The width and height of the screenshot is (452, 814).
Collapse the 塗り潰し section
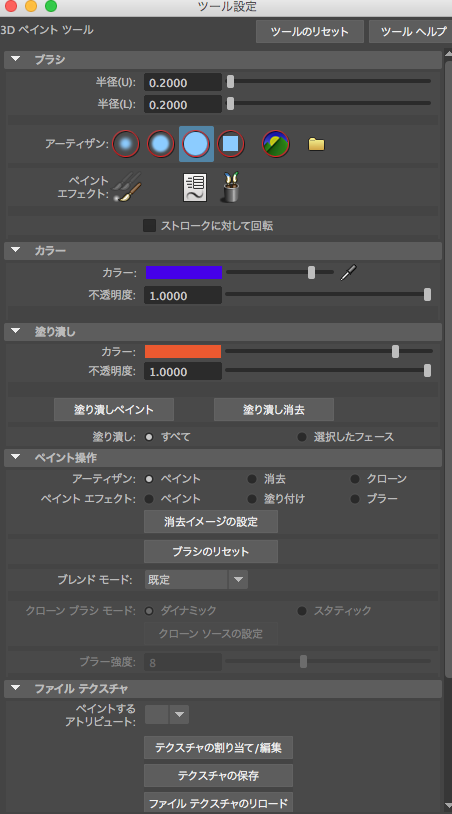(x=16, y=331)
